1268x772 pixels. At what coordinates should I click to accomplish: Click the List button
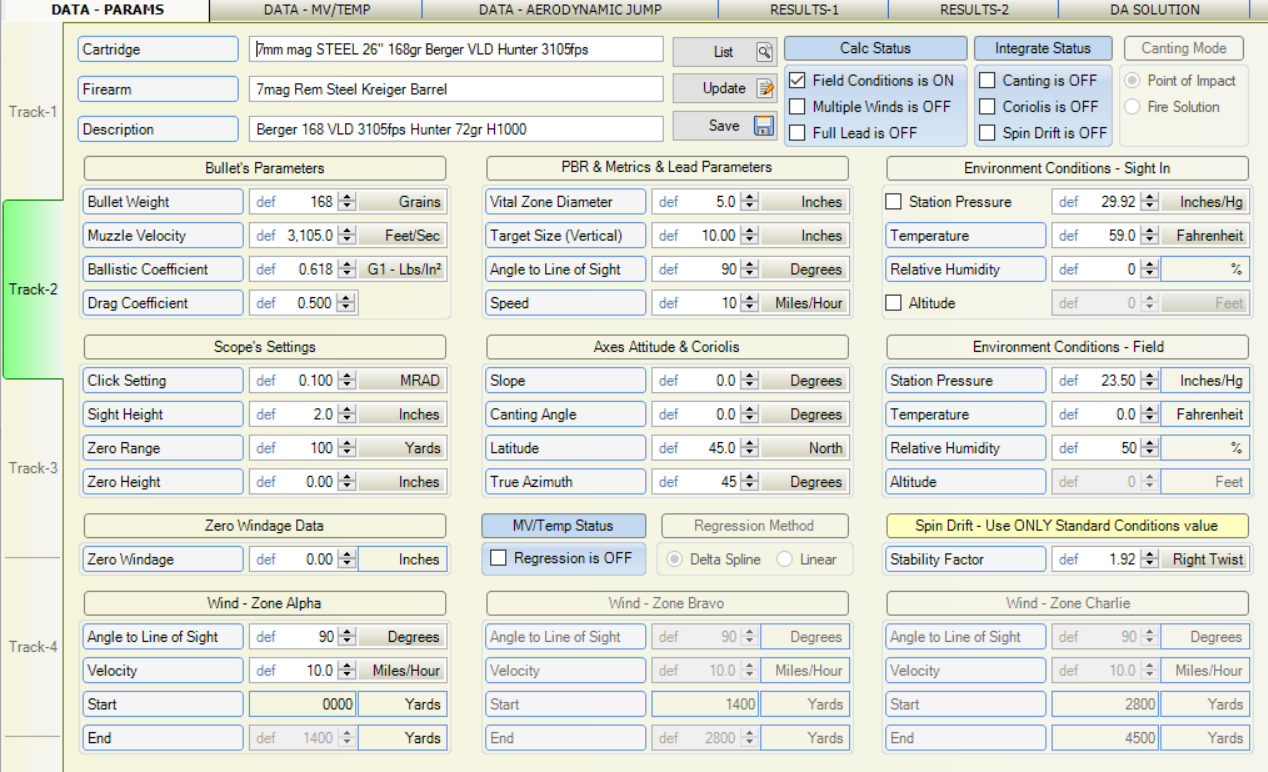pos(724,52)
